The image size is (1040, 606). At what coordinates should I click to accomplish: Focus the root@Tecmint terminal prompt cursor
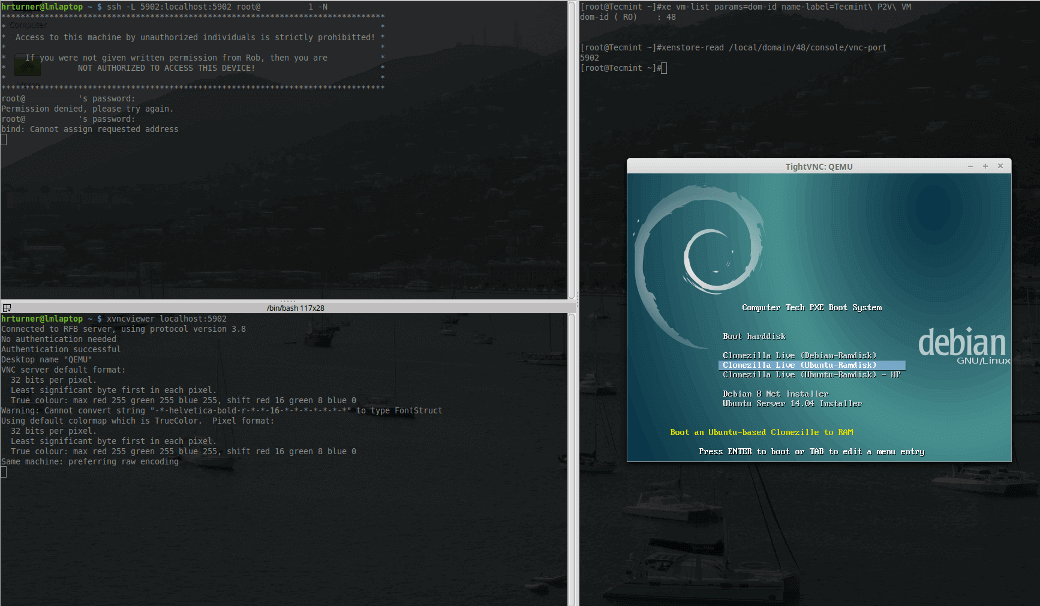coord(662,68)
